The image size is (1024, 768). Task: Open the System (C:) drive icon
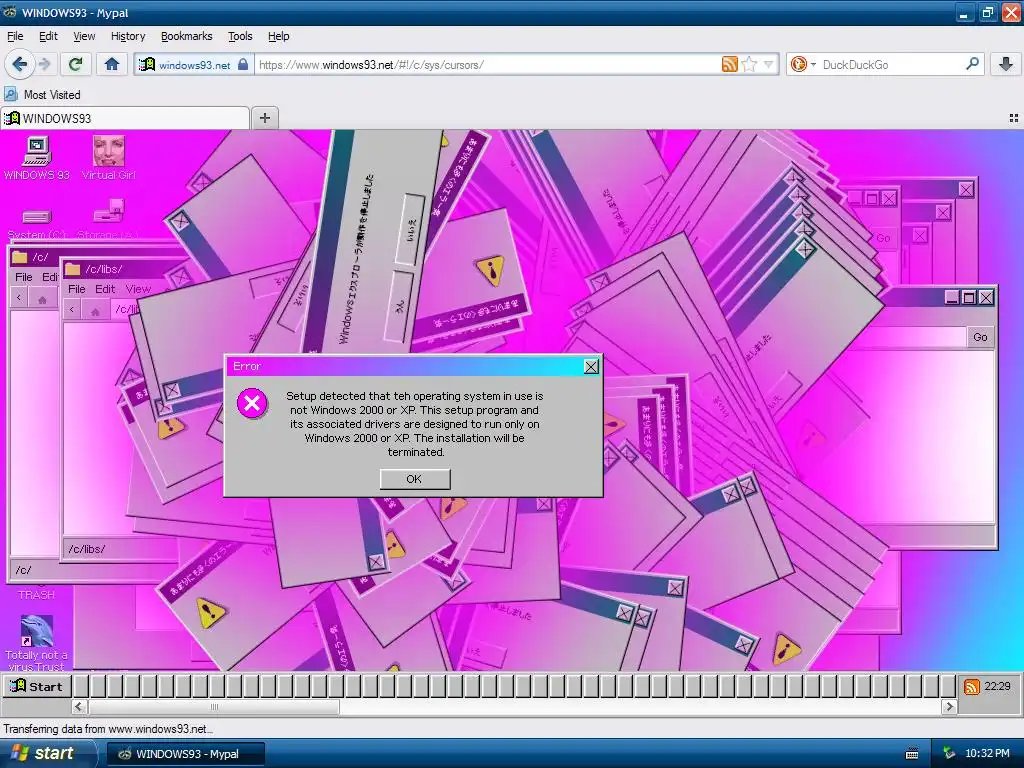(x=37, y=222)
